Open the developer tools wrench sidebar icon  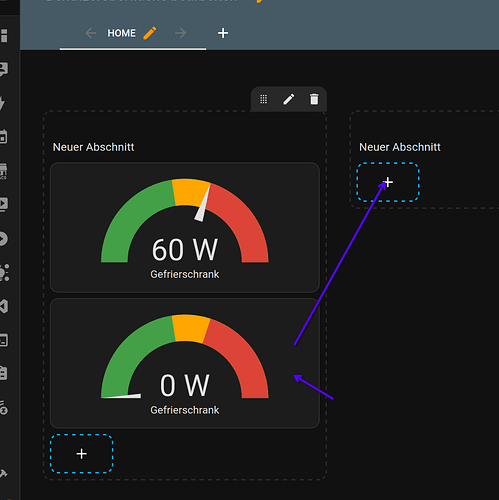pyautogui.click(x=3, y=473)
